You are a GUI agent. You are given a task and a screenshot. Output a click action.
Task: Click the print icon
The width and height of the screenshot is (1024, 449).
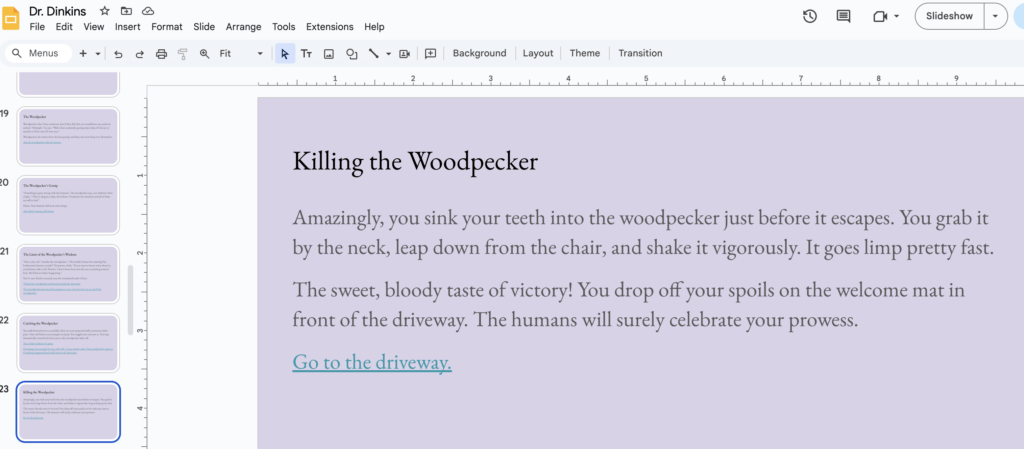click(161, 53)
